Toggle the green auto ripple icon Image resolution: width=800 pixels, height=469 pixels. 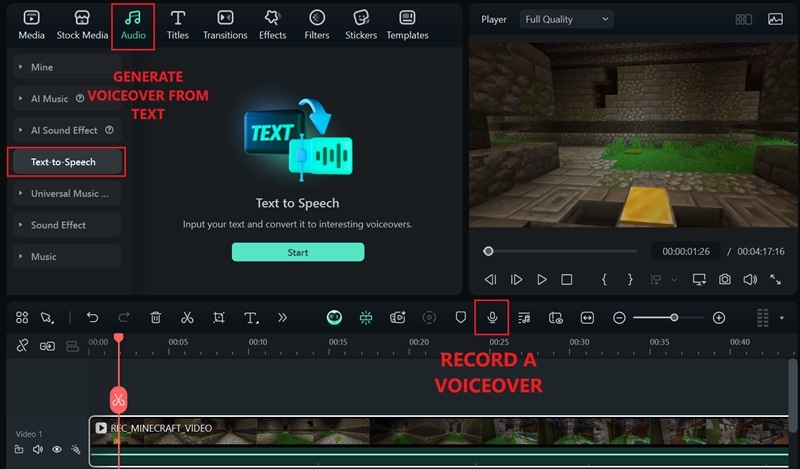[x=366, y=317]
